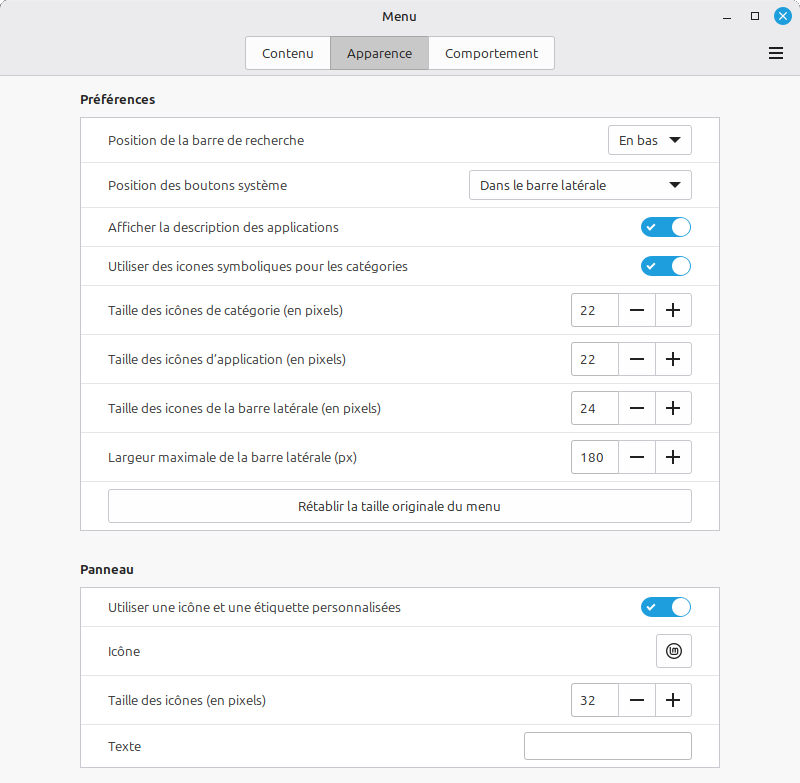Increase maximum sidebar width with plus
Viewport: 800px width, 783px height.
pos(673,457)
